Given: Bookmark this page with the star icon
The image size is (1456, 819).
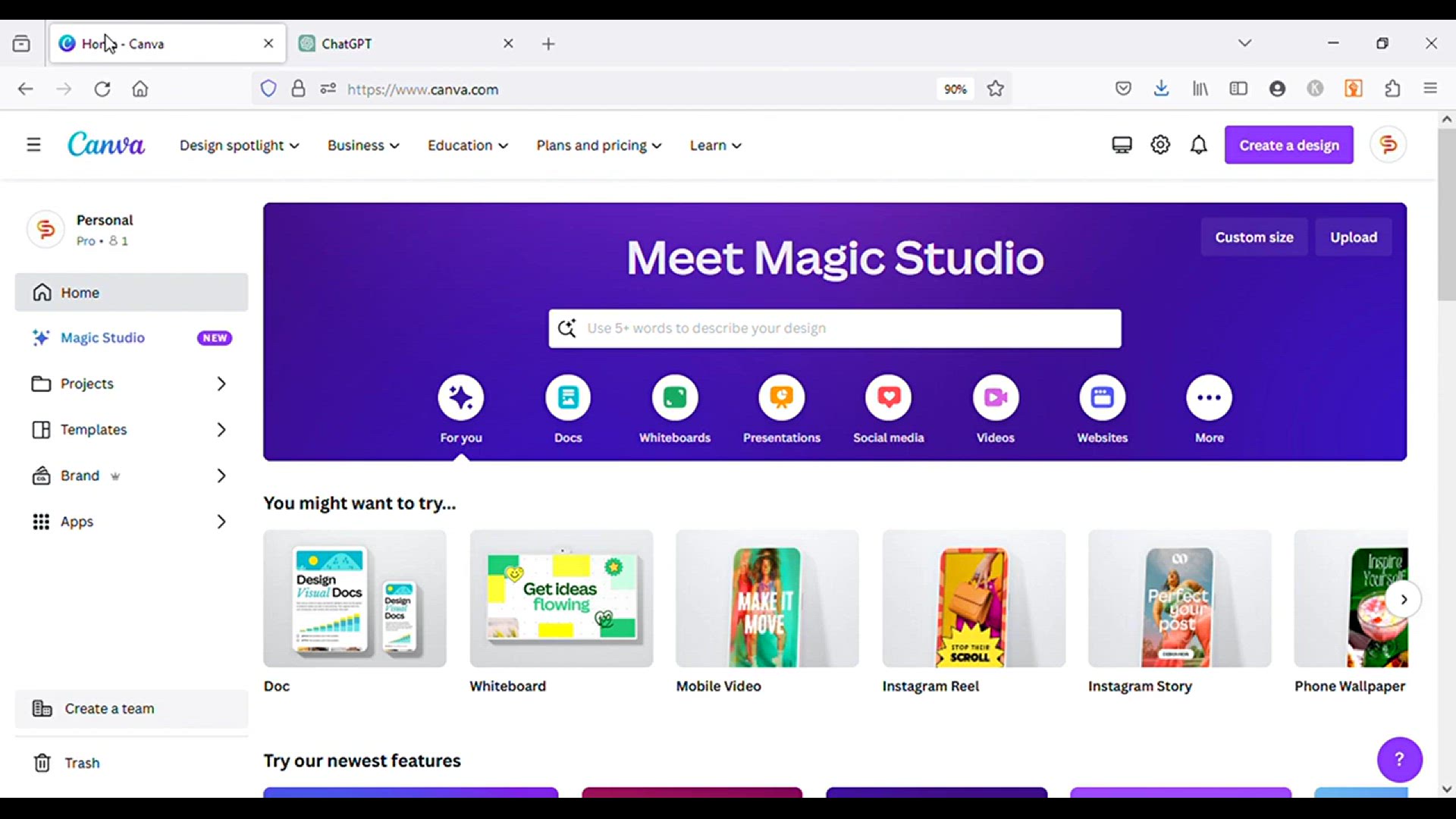Looking at the screenshot, I should point(996,89).
